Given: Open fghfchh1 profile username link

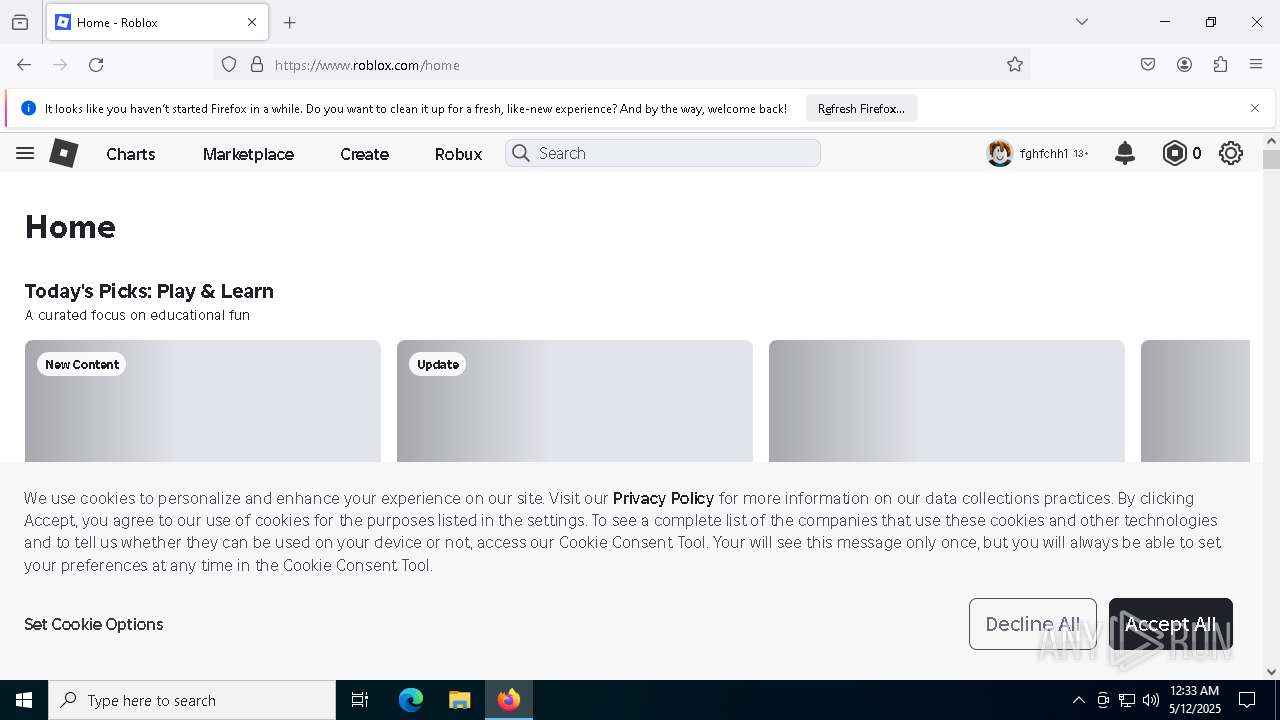Looking at the screenshot, I should pyautogui.click(x=1044, y=154).
